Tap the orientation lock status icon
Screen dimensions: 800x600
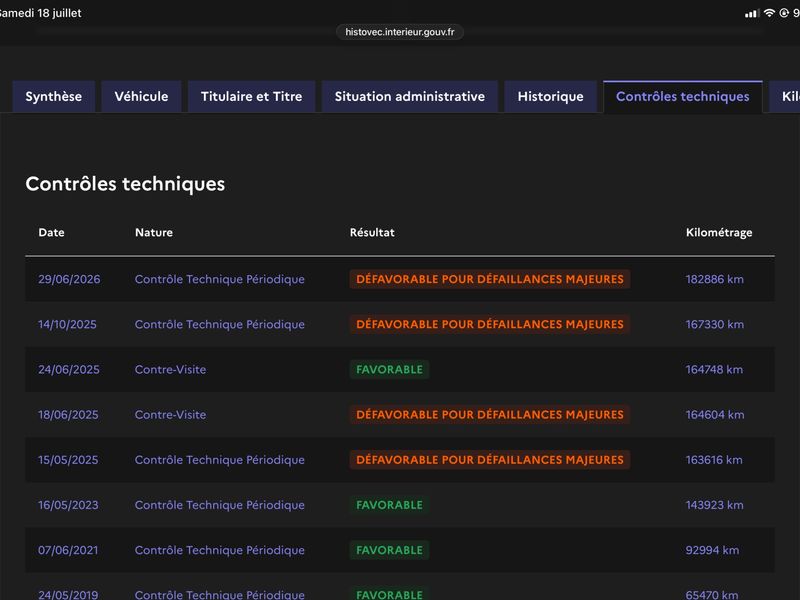tap(784, 13)
